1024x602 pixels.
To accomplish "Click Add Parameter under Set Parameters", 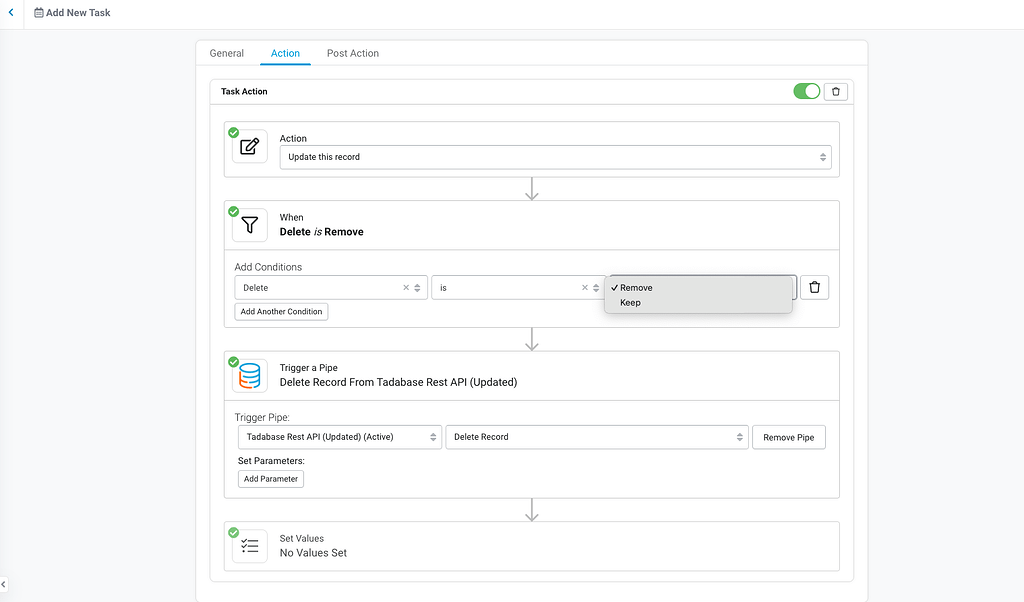I will (x=270, y=478).
